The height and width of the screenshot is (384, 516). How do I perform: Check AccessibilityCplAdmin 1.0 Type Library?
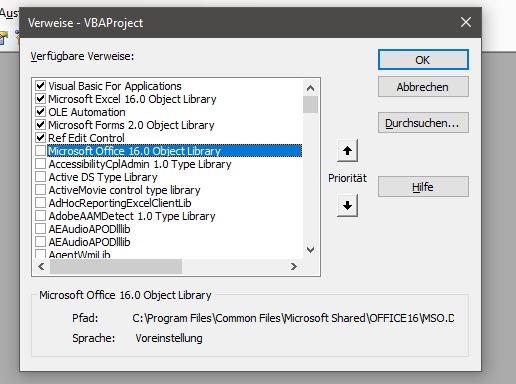click(40, 164)
